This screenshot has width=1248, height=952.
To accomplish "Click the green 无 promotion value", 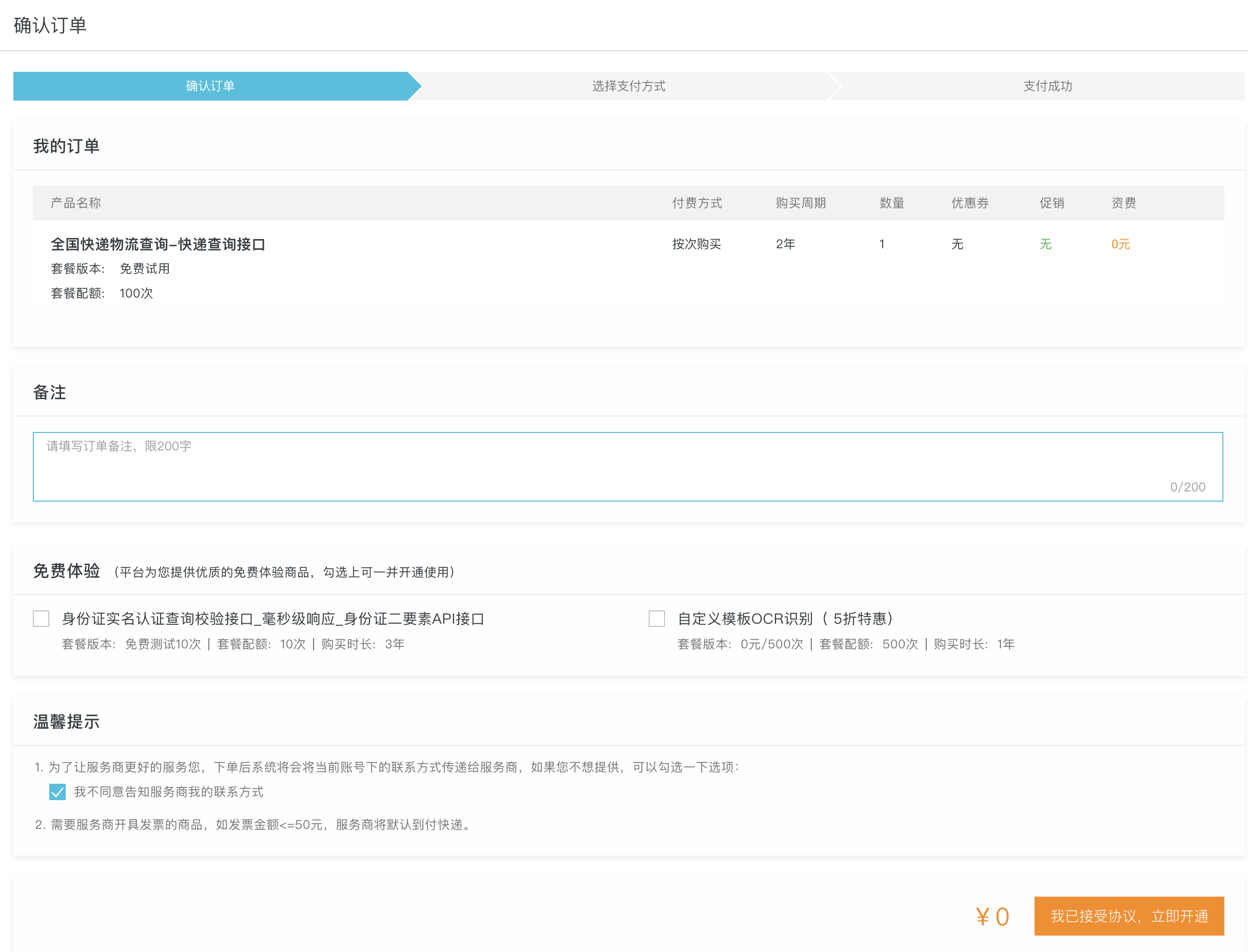I will [1045, 244].
